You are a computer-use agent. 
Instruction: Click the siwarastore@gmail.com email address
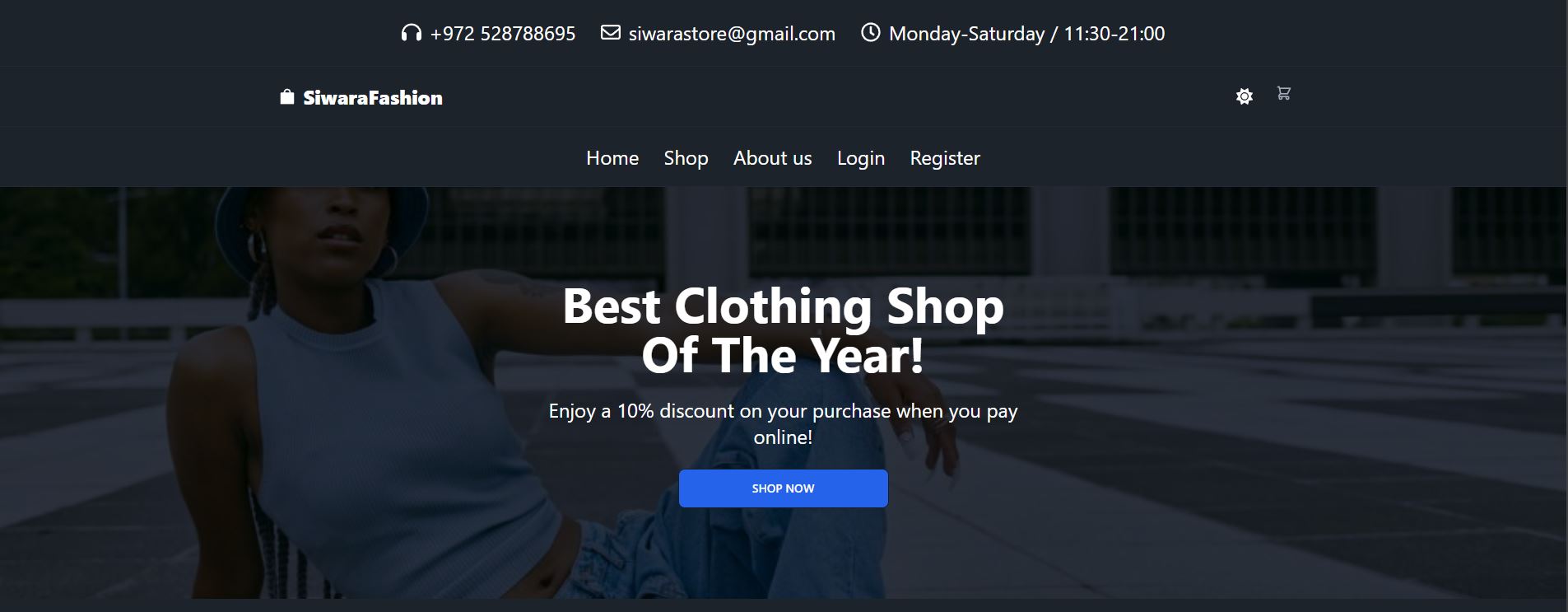pyautogui.click(x=732, y=34)
